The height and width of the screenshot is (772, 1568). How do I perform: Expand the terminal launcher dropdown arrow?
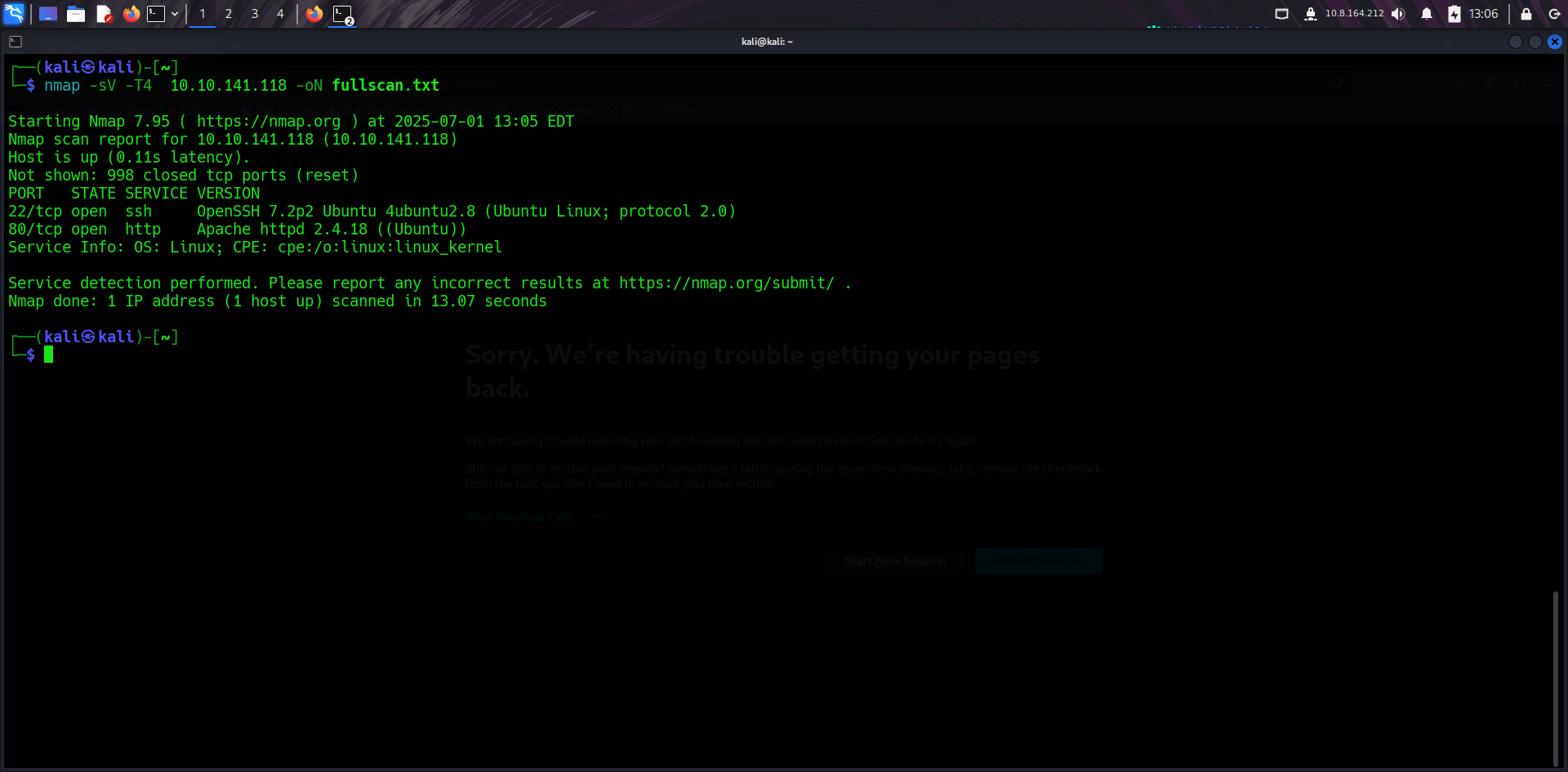[175, 14]
